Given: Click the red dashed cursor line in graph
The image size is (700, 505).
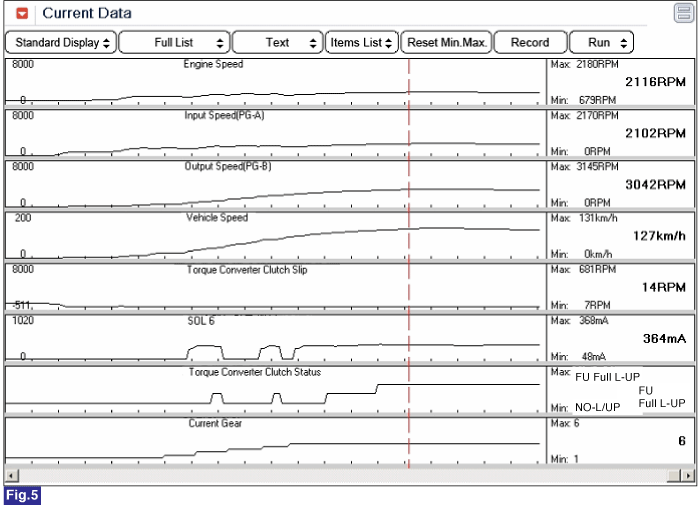Looking at the screenshot, I should (x=408, y=263).
